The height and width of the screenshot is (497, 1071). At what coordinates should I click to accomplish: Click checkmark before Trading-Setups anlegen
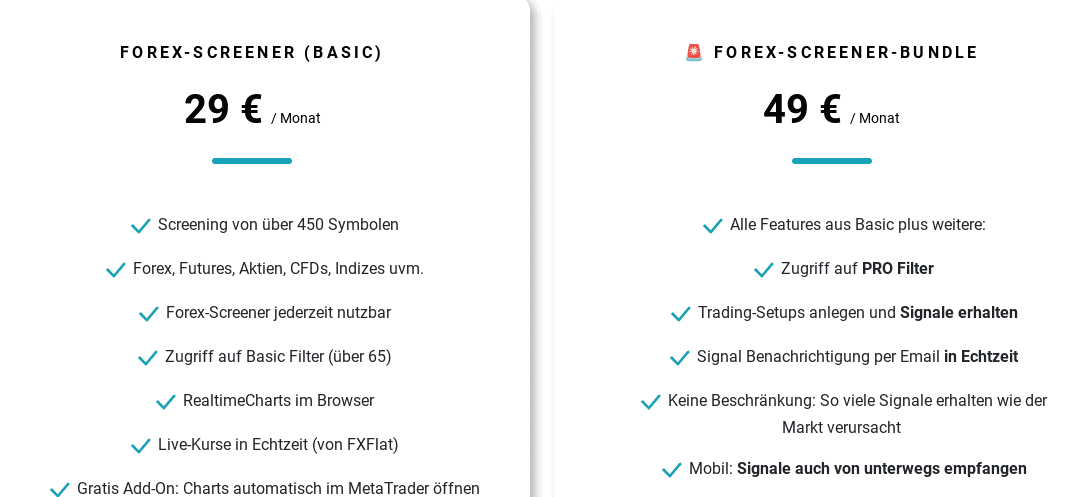(x=681, y=314)
